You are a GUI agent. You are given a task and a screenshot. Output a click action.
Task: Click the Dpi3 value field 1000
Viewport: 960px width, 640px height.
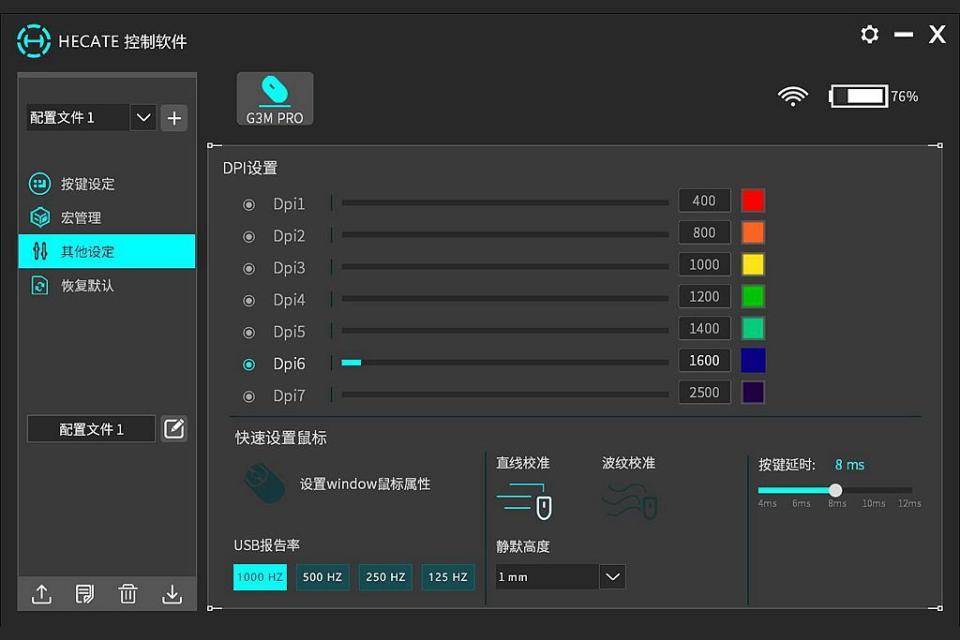coord(705,265)
